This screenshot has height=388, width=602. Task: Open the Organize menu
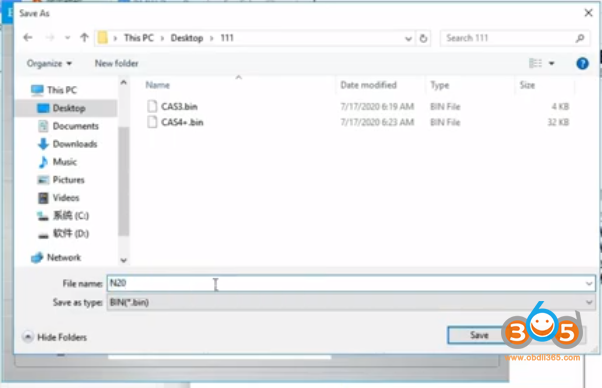pos(49,63)
